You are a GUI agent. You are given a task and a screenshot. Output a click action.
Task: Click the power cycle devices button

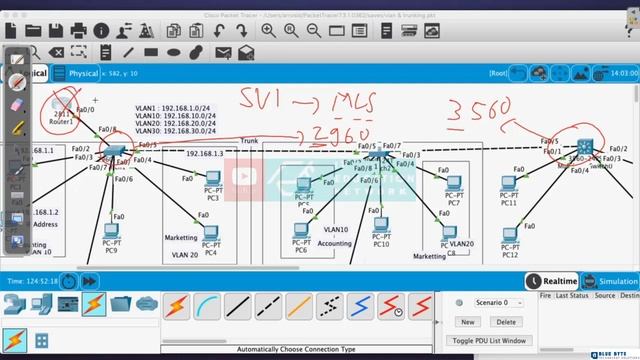coord(69,281)
